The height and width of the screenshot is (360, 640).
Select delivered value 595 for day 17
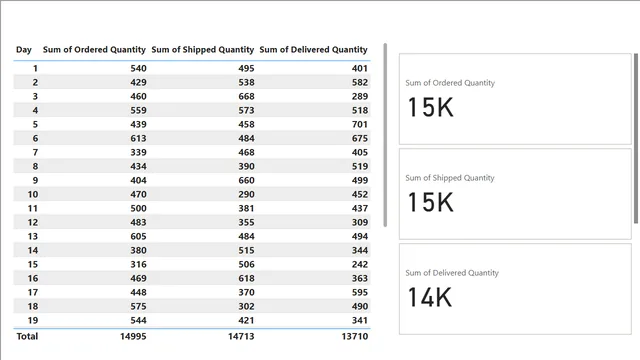pos(360,292)
